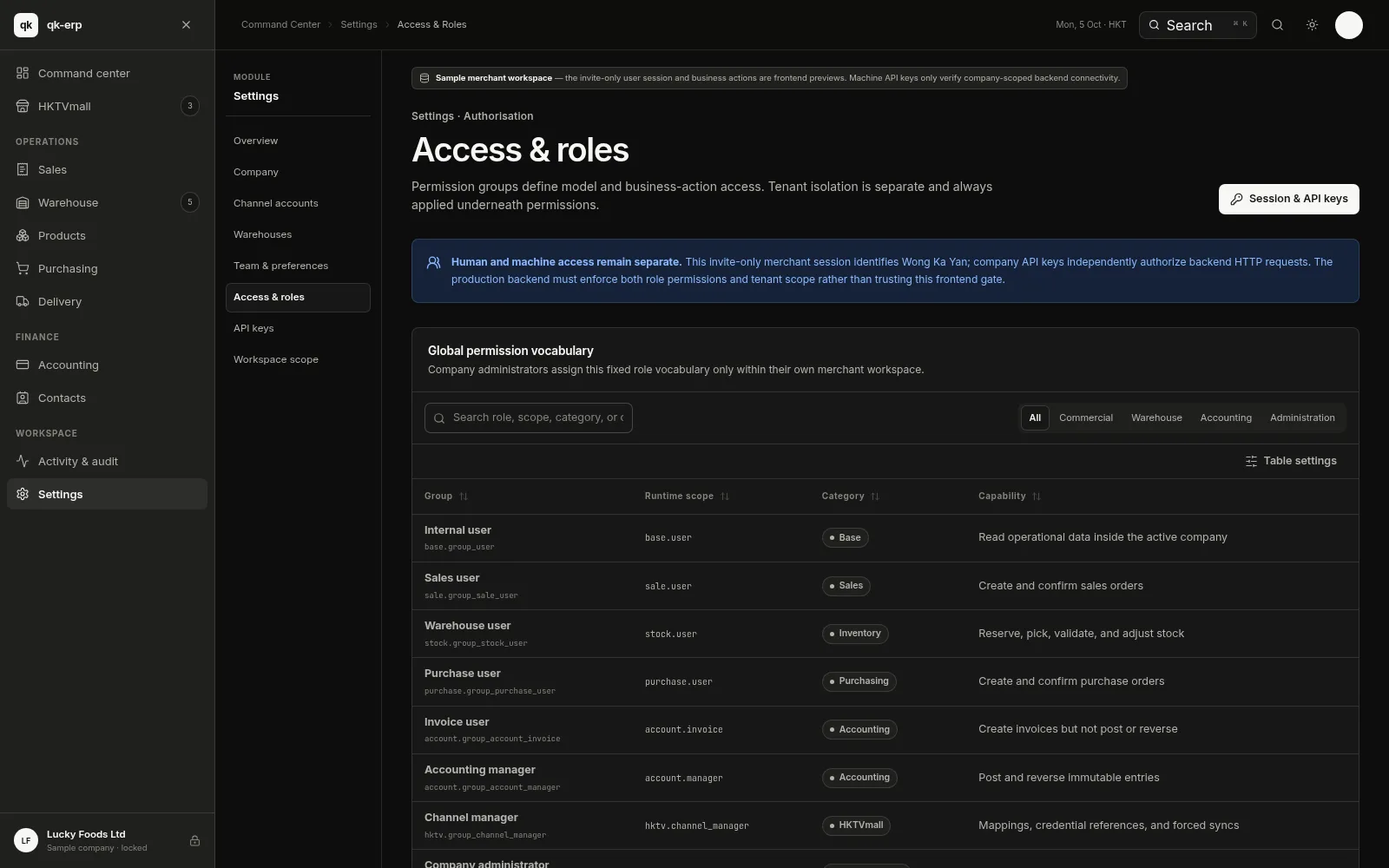
Task: Open the Warehouse module
Action: [x=107, y=202]
